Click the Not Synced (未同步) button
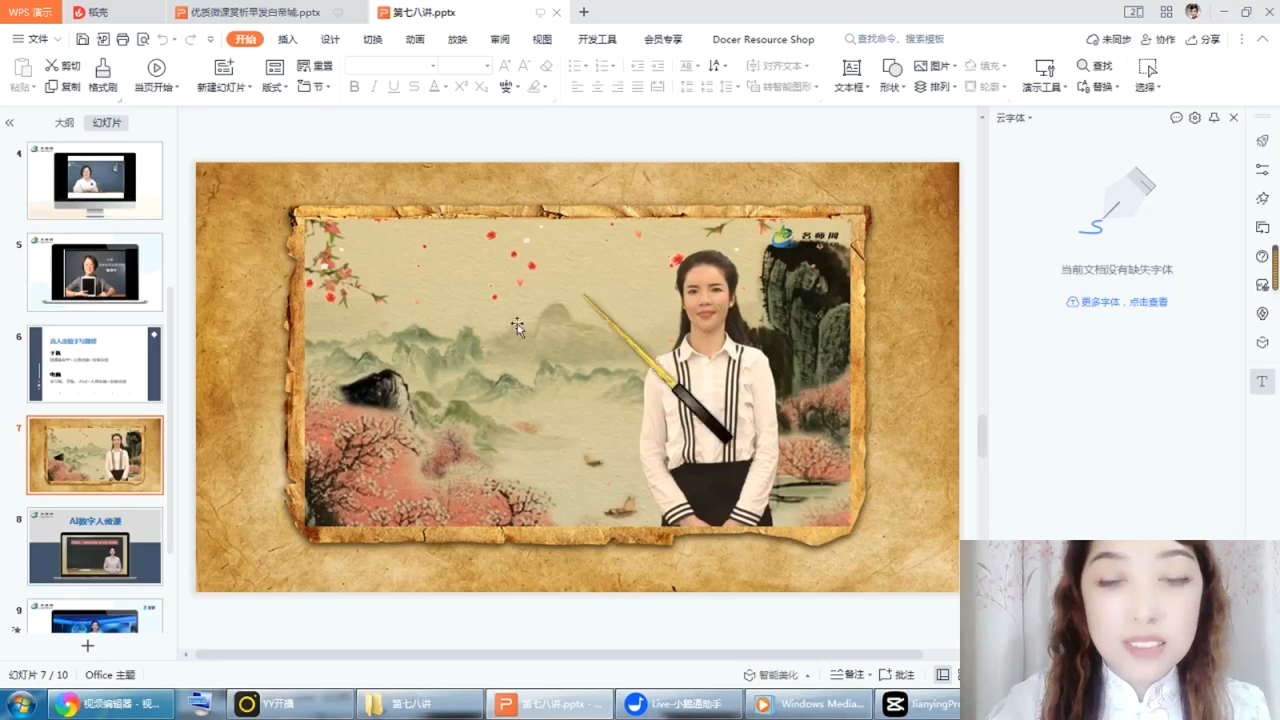Screen dimensions: 1280x720 (1109, 40)
